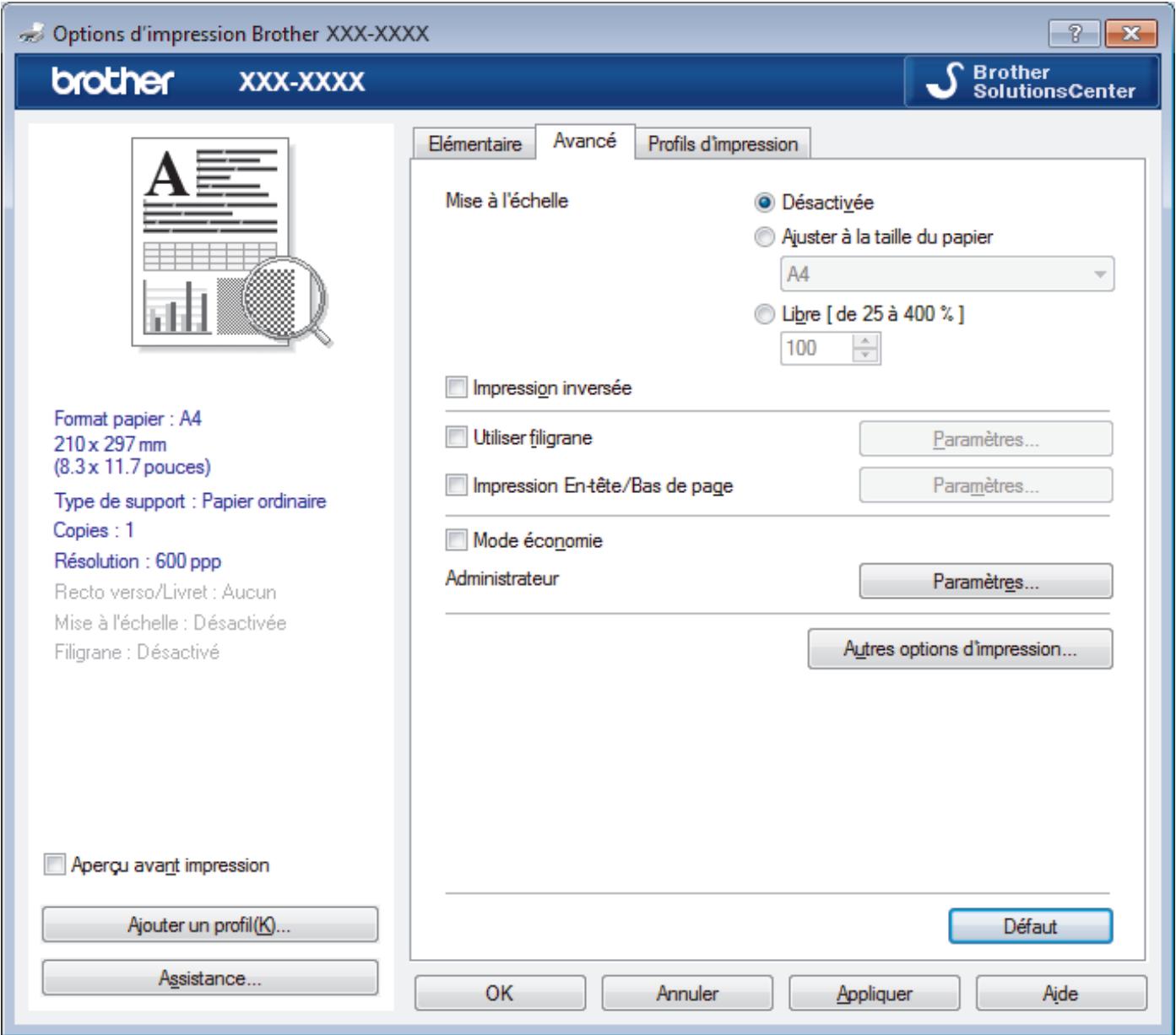Viewport: 1176px width, 1035px height.
Task: Click 'Format papier : A4' summary text
Action: [x=128, y=418]
